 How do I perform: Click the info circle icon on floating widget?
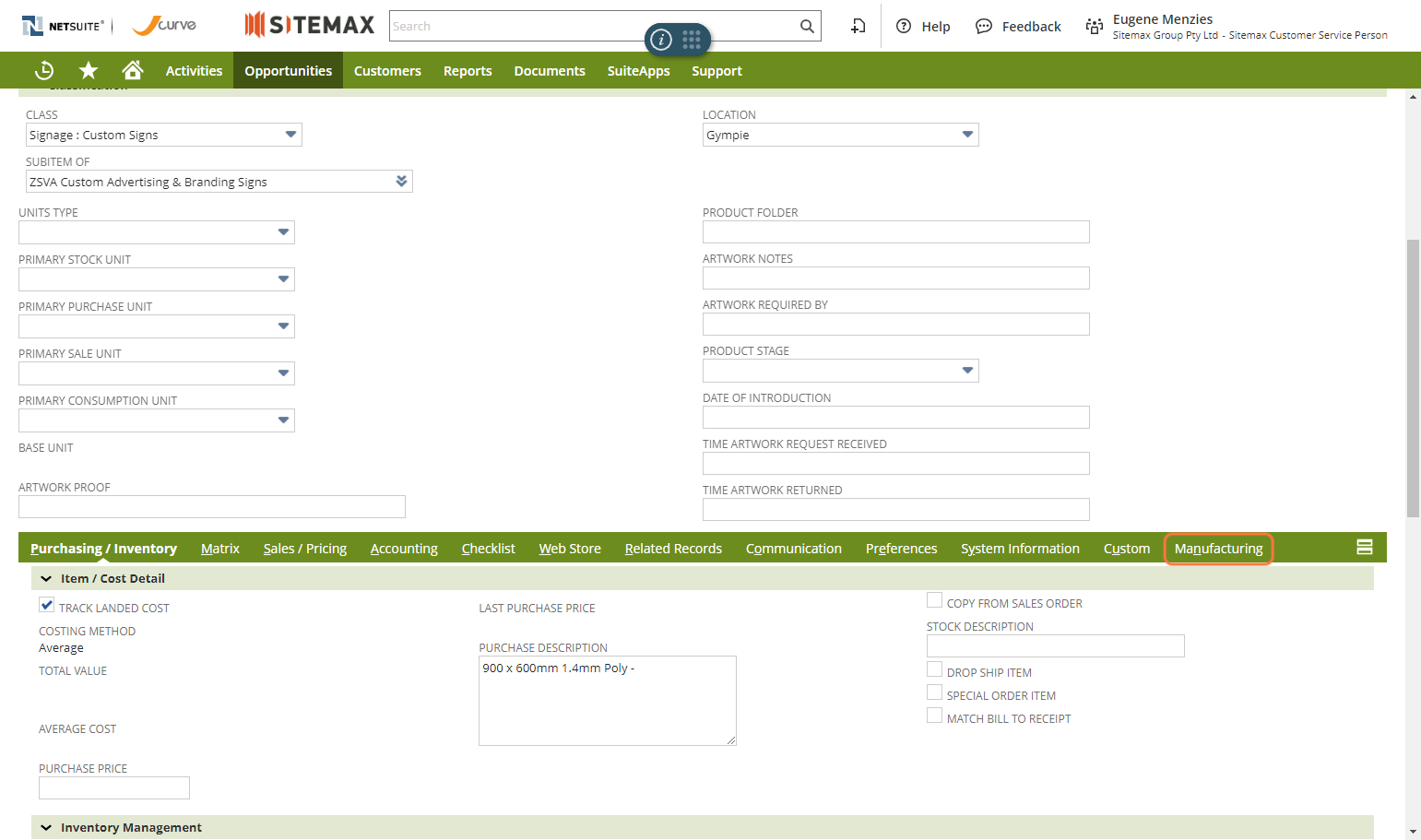point(661,40)
